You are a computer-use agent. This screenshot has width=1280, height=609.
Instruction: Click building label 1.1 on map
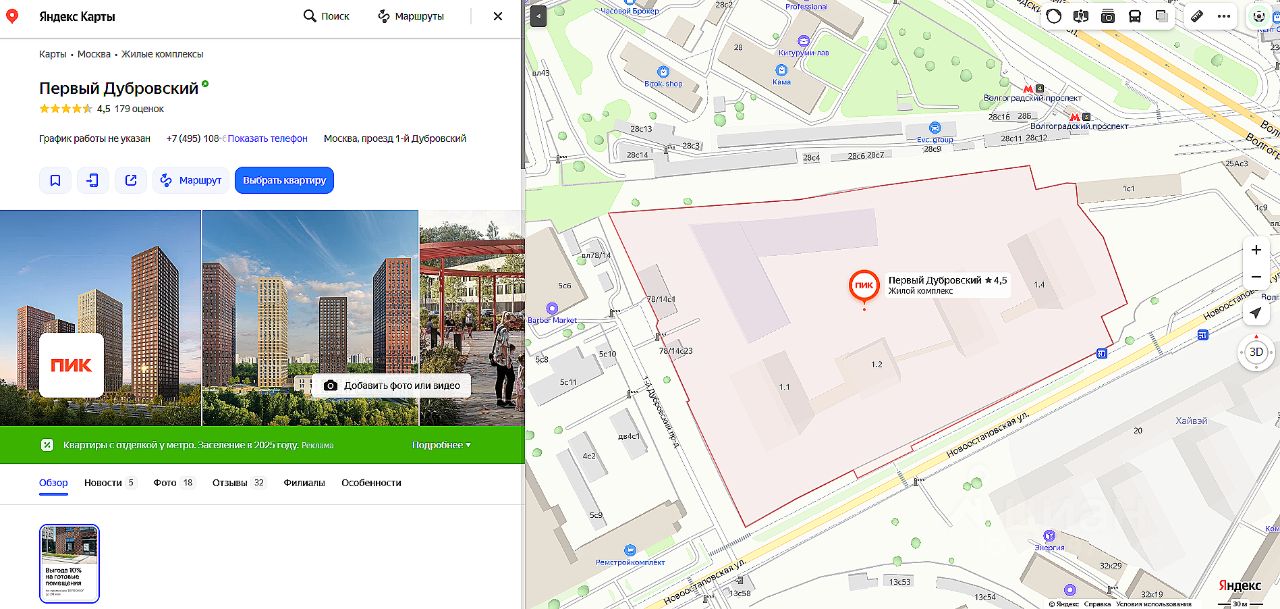point(785,386)
